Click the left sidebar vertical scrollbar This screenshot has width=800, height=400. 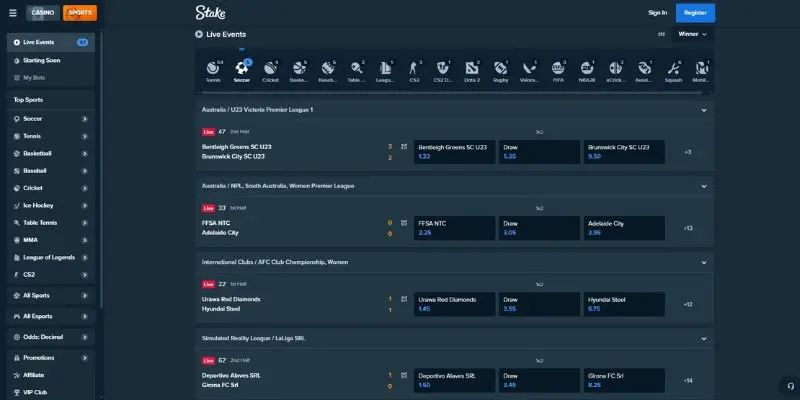pos(101,168)
